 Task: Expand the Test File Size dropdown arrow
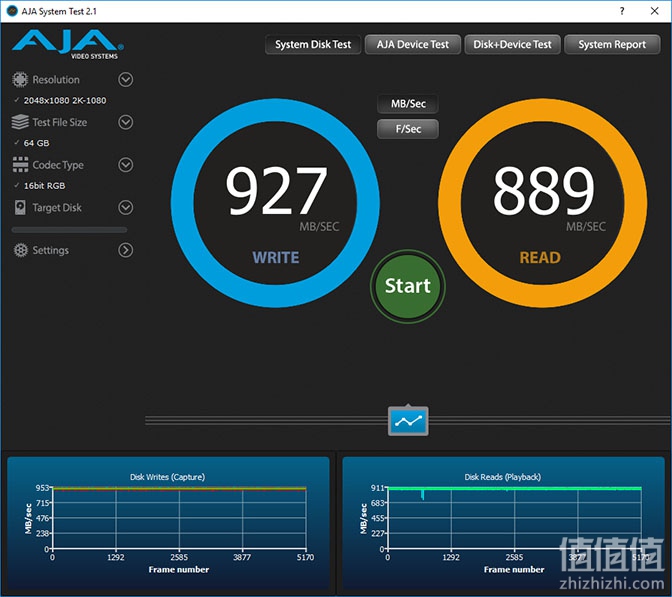[126, 122]
